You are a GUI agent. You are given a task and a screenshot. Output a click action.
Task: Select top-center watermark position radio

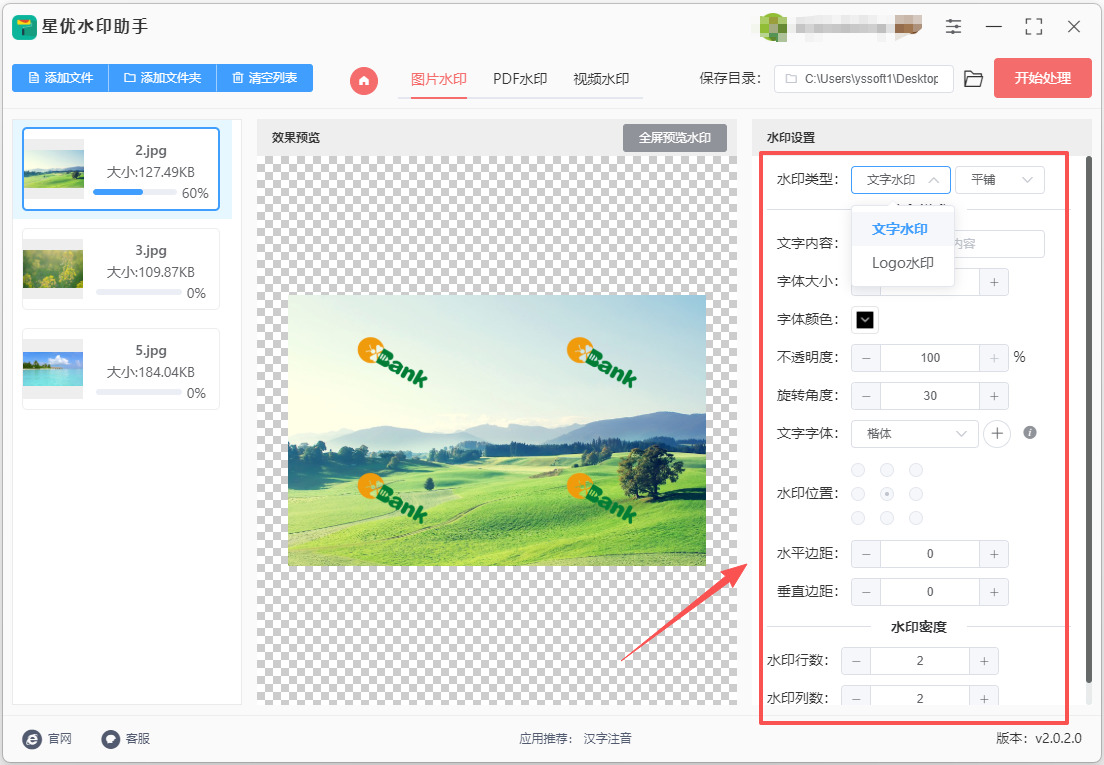coord(886,469)
